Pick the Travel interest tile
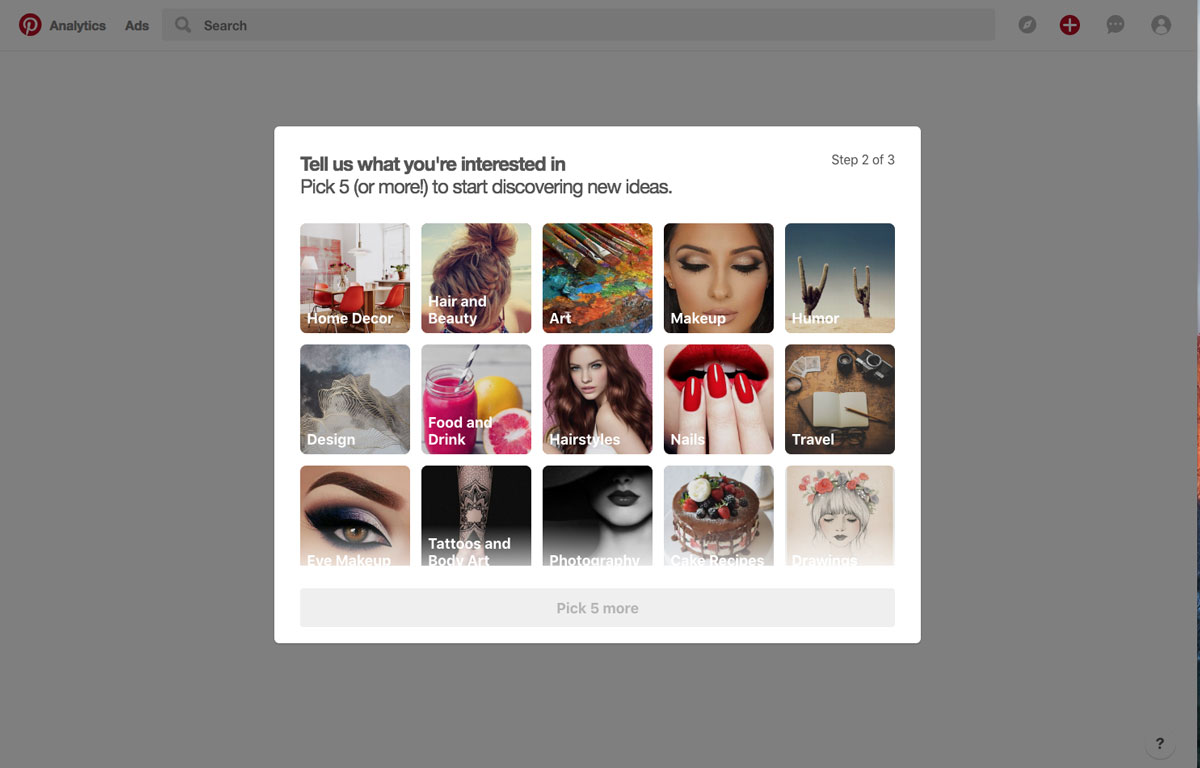 839,399
